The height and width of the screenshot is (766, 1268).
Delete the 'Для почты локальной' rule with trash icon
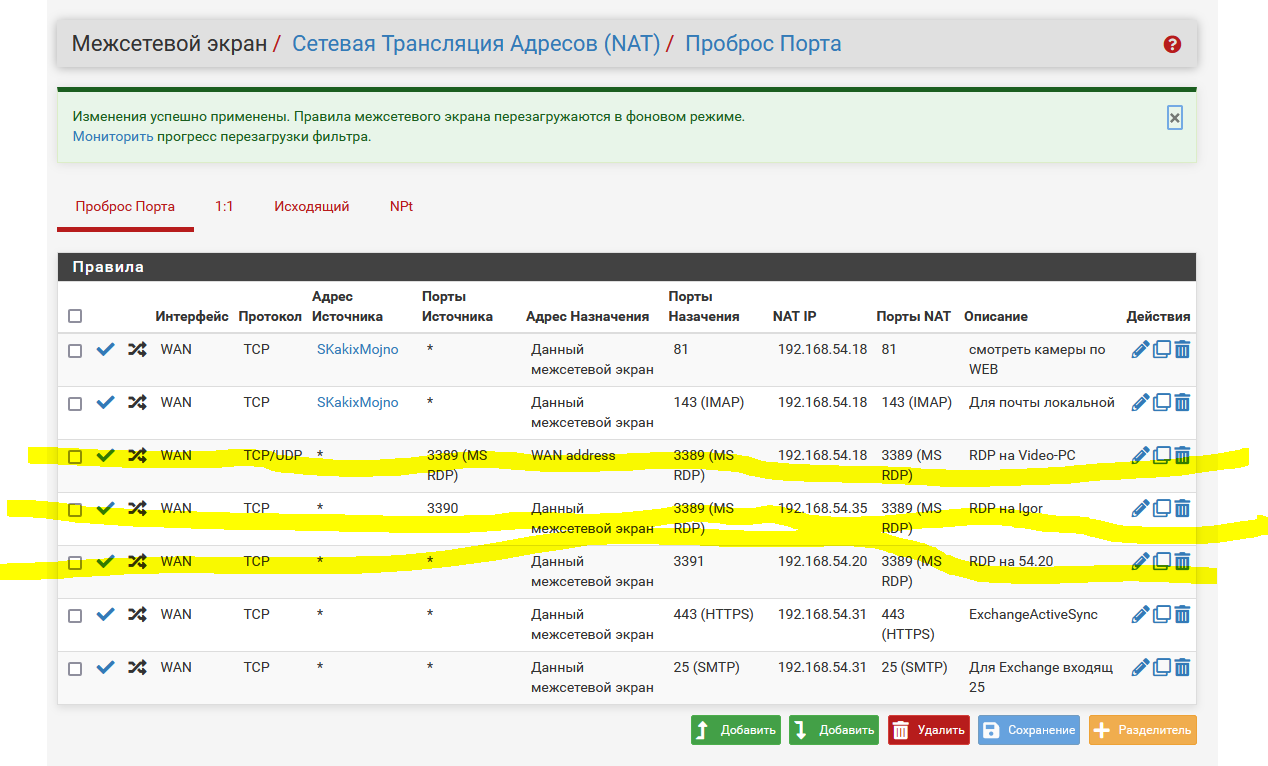pos(1182,402)
